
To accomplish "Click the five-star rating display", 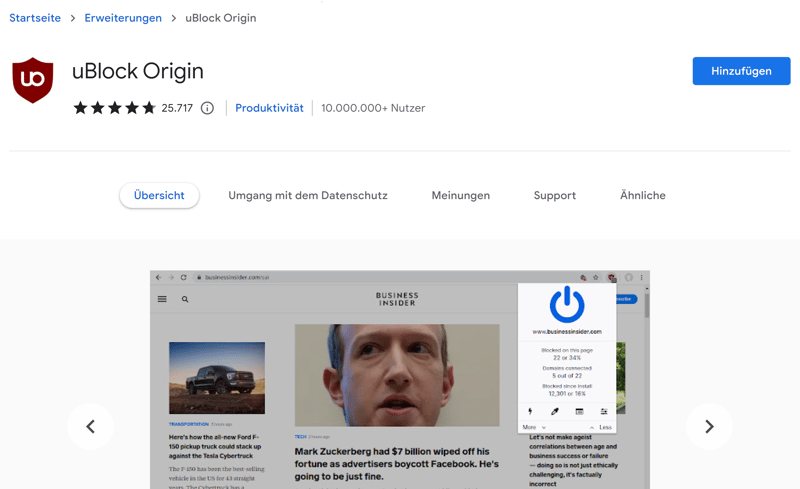I will [114, 108].
